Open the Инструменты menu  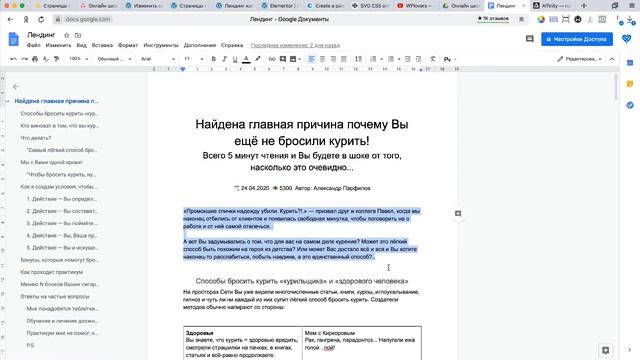click(161, 45)
